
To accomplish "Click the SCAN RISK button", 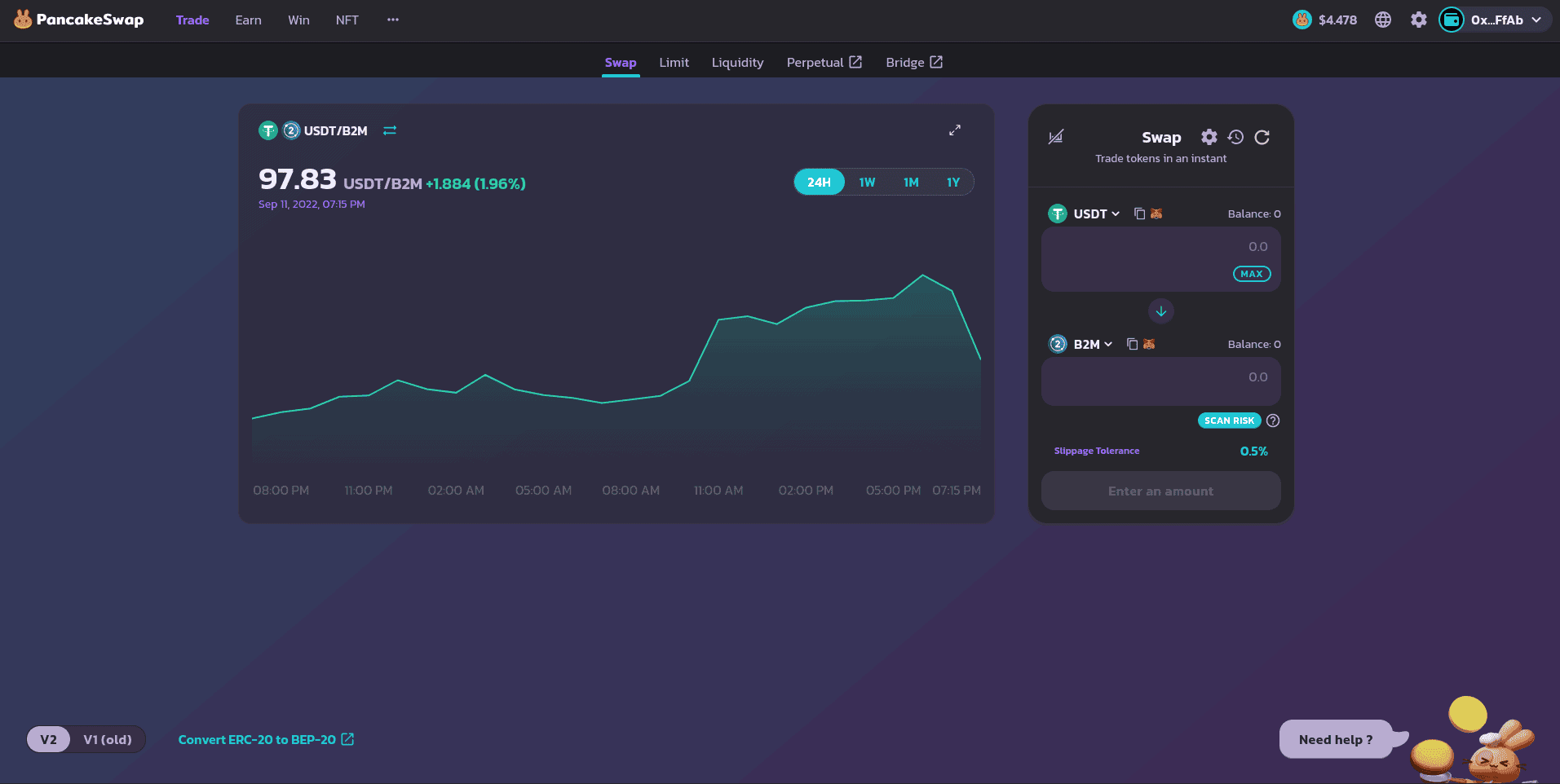I will click(x=1230, y=421).
